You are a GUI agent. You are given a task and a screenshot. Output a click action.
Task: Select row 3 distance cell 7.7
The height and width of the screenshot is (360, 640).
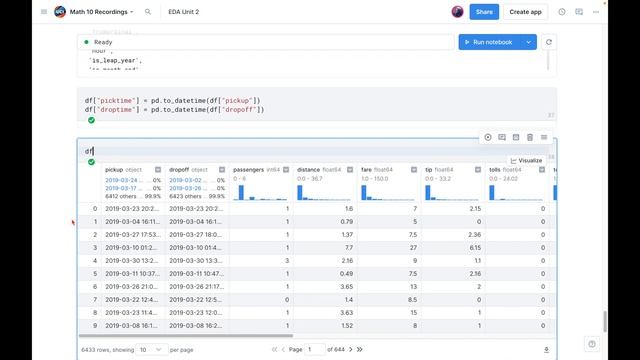[x=325, y=248]
